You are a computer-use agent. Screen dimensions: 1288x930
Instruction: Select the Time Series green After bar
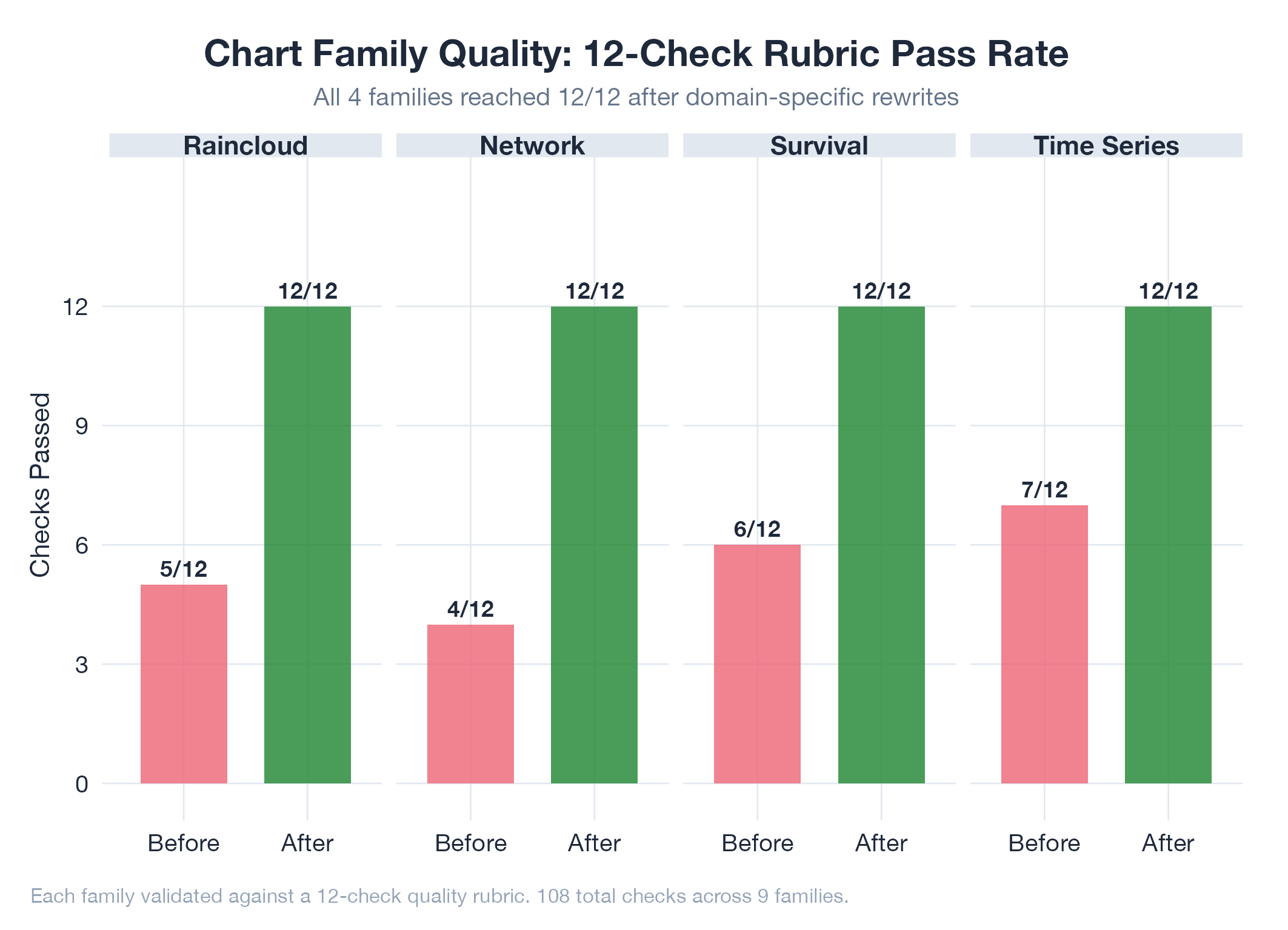pyautogui.click(x=1168, y=544)
